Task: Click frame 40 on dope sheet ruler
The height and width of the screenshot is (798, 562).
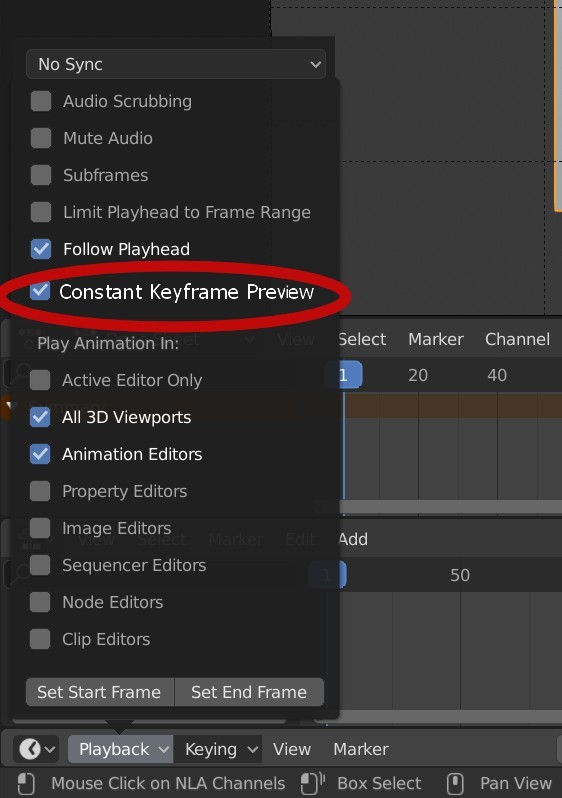Action: point(497,376)
